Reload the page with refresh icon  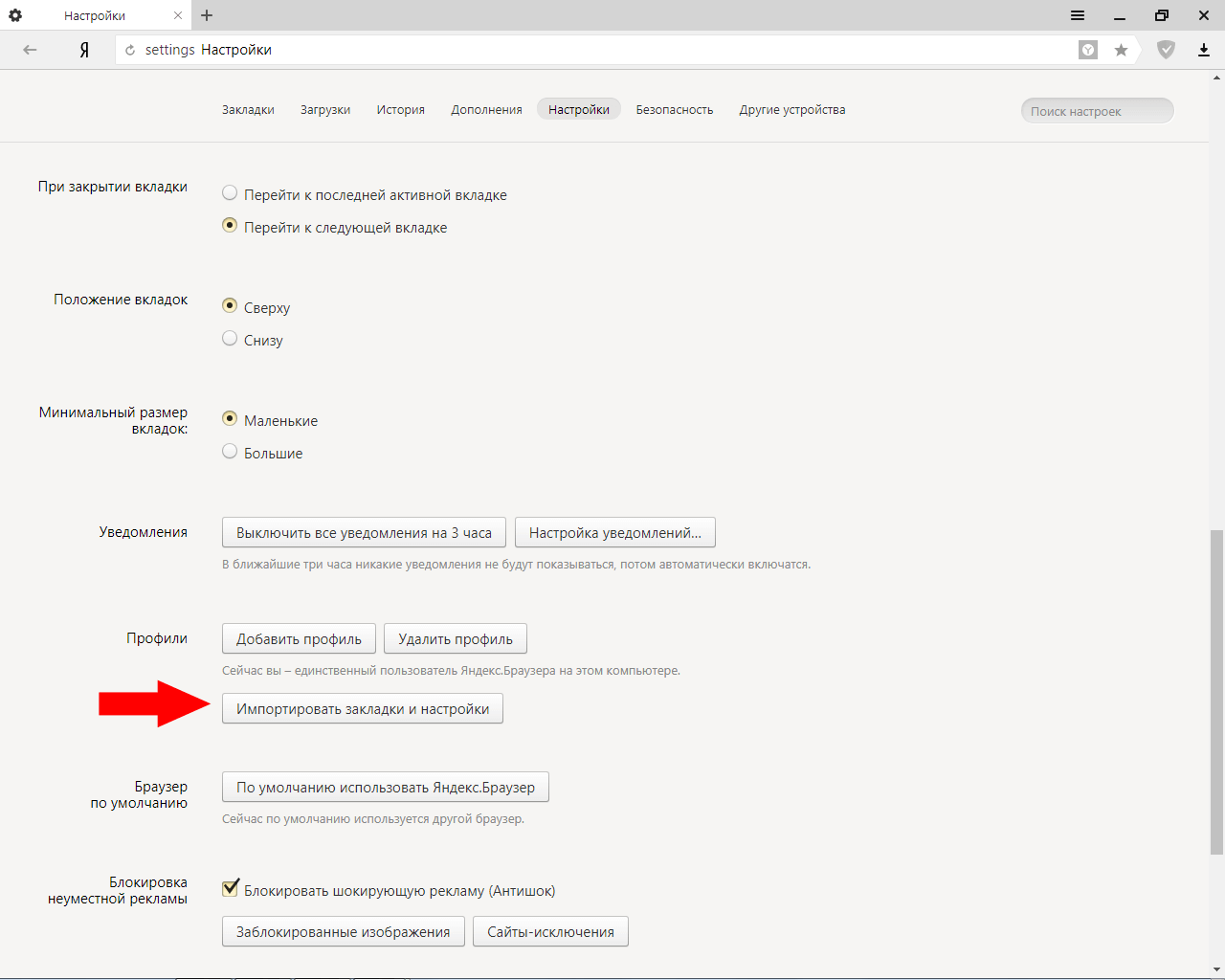[130, 50]
